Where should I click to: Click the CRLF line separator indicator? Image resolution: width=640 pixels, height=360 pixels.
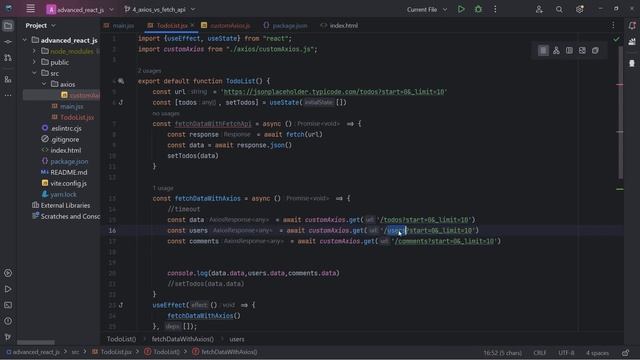(540, 353)
